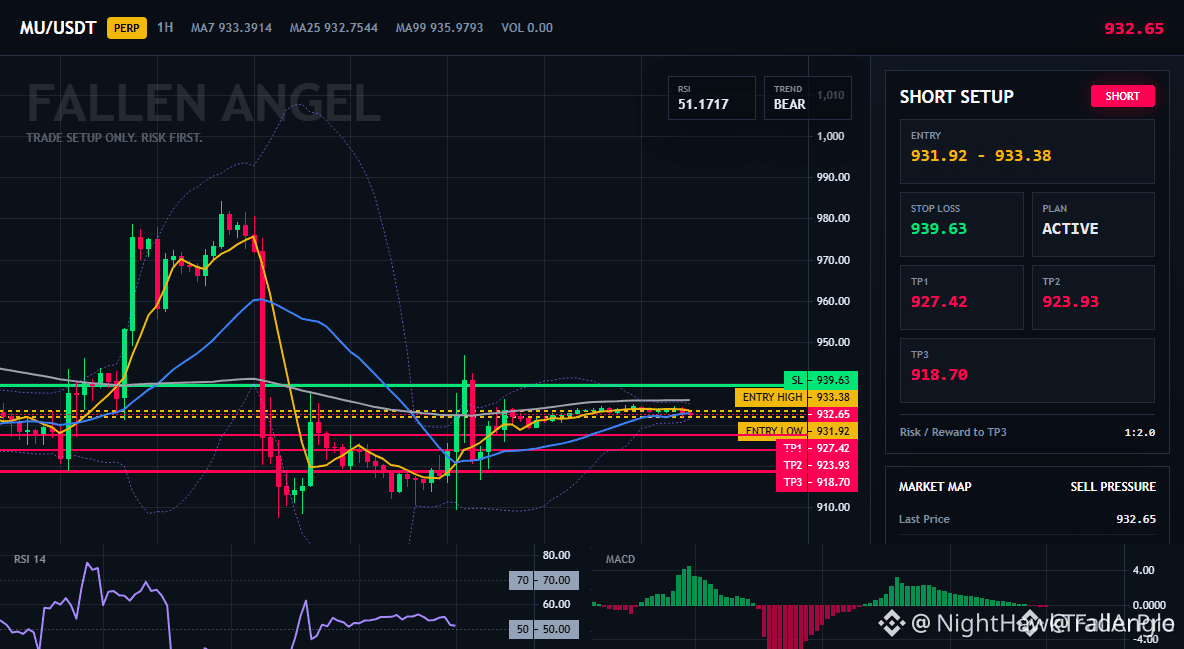
Task: Click the SELL PRESSURE label
Action: [x=1113, y=487]
